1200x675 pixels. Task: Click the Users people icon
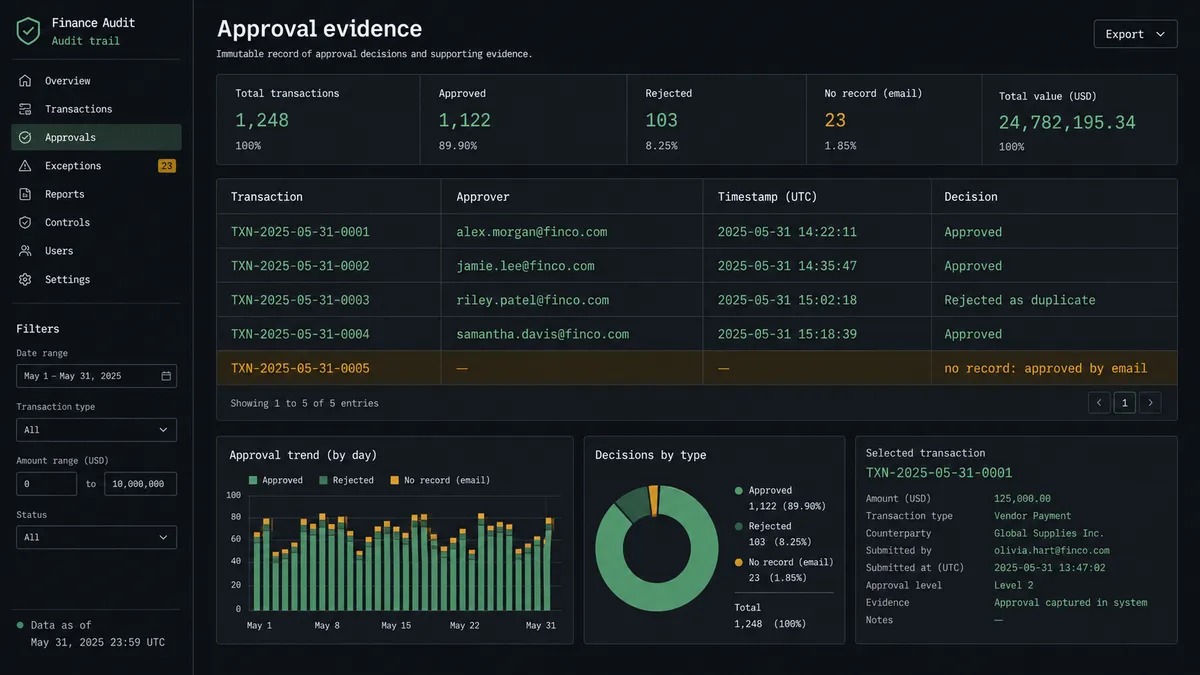click(25, 251)
